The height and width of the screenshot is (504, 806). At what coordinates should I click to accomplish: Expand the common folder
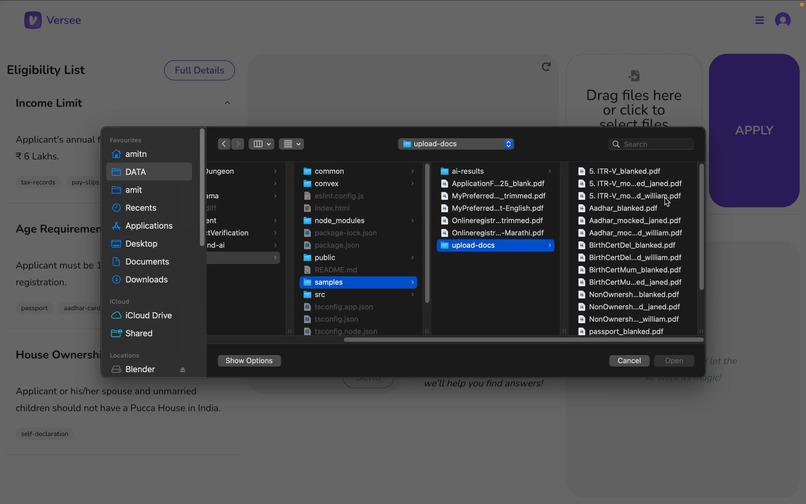358,171
